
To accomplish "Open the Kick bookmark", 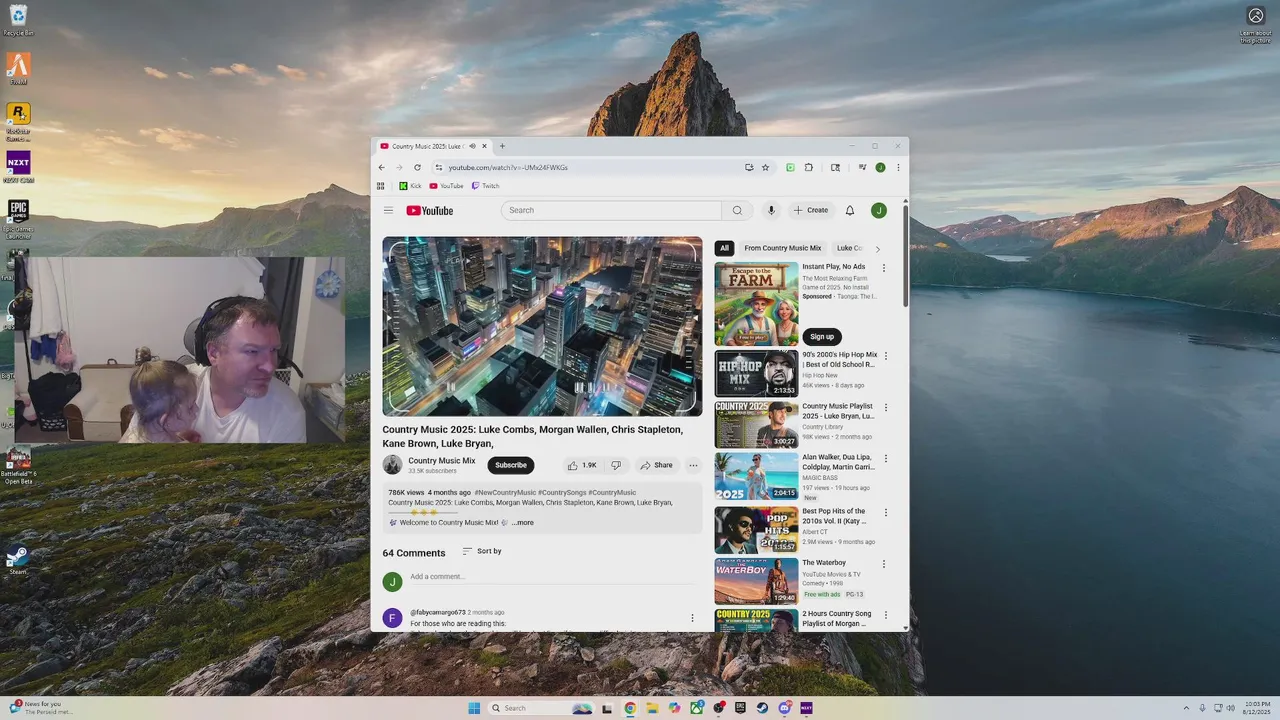I will [410, 186].
